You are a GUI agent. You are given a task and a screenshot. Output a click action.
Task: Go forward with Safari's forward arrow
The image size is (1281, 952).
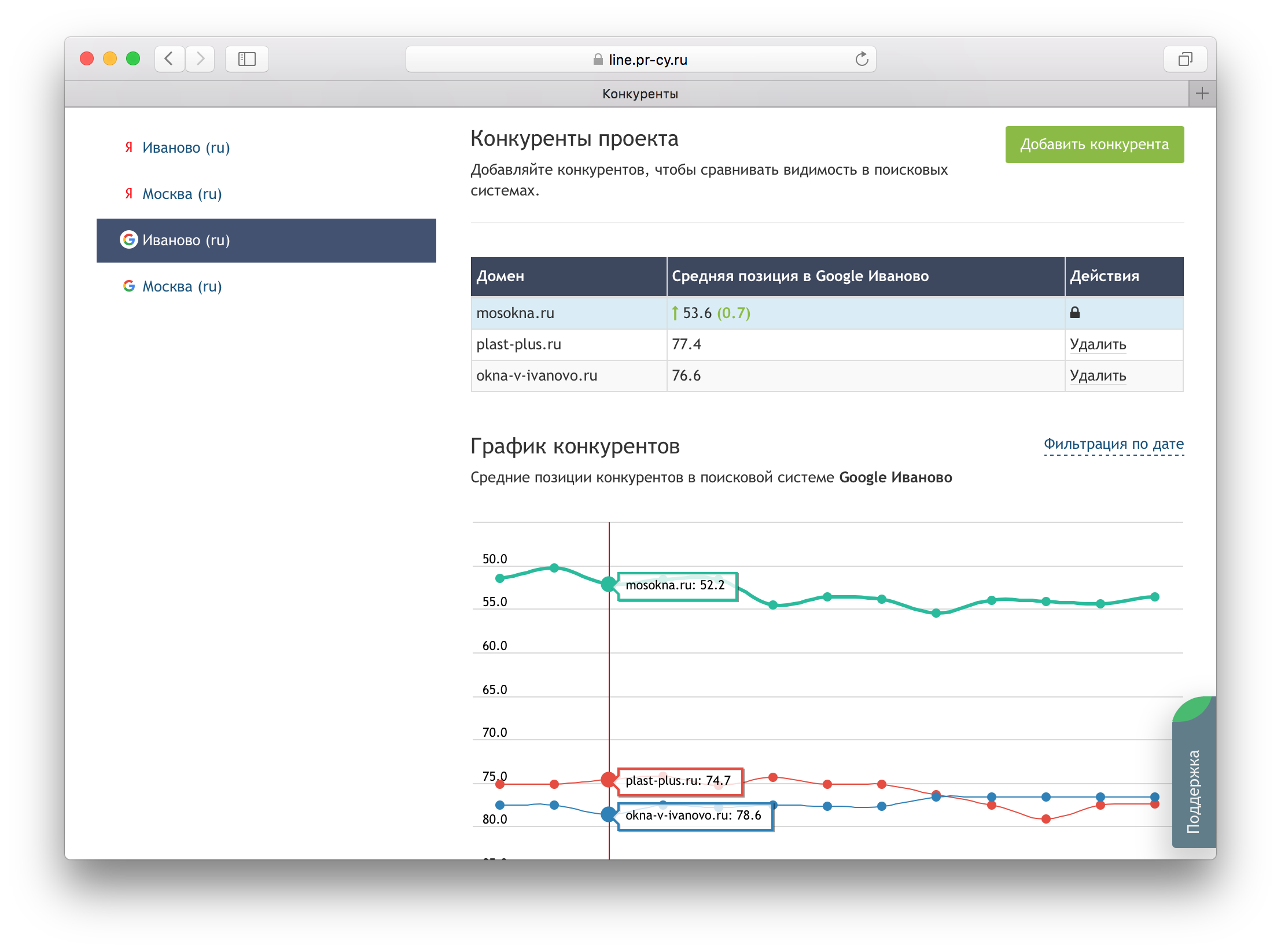point(200,59)
